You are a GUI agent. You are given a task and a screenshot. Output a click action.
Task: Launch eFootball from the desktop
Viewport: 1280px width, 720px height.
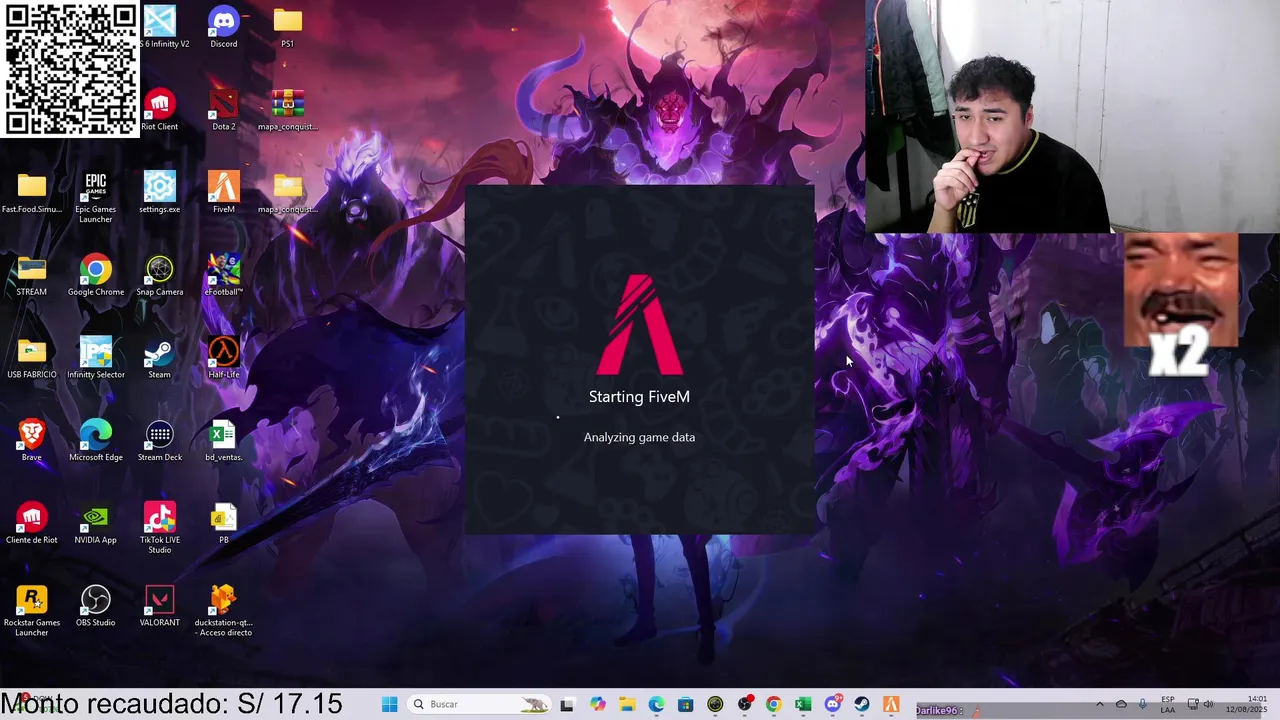[223, 275]
